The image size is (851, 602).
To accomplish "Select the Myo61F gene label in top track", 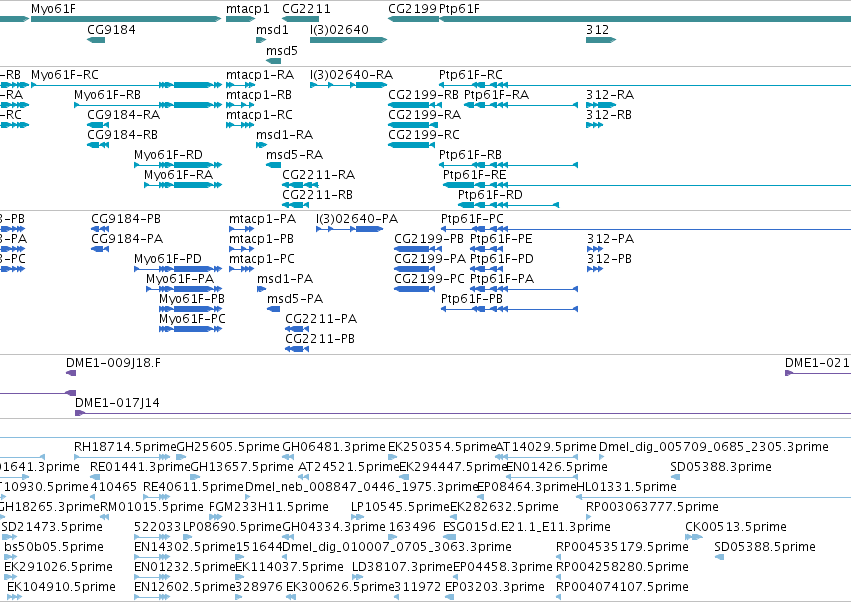I will coord(53,9).
